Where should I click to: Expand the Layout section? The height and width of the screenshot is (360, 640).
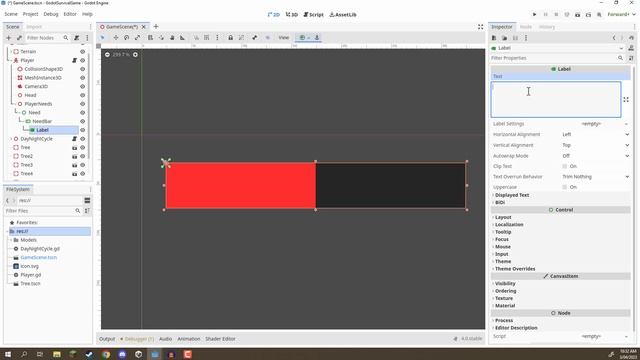coord(502,218)
